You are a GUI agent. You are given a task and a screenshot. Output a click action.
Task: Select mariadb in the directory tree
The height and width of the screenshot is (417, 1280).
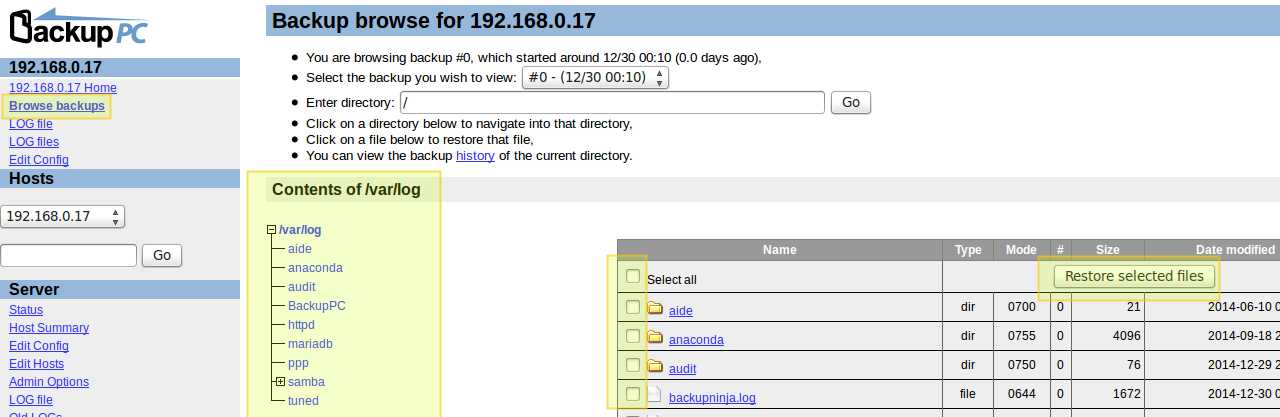tap(310, 344)
